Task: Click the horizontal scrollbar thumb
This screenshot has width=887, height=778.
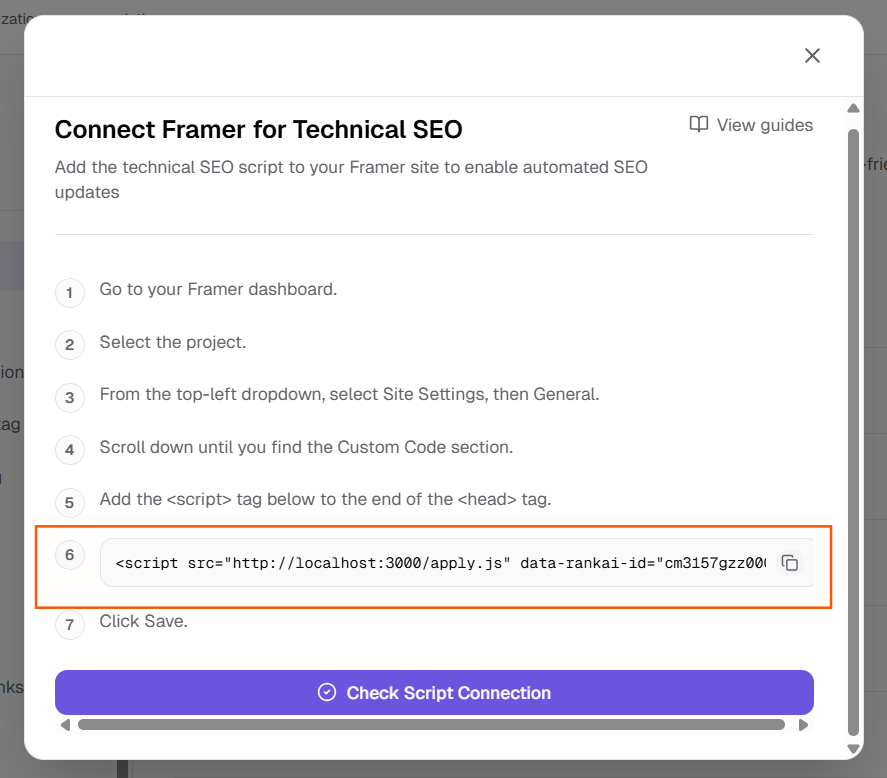Action: point(430,725)
